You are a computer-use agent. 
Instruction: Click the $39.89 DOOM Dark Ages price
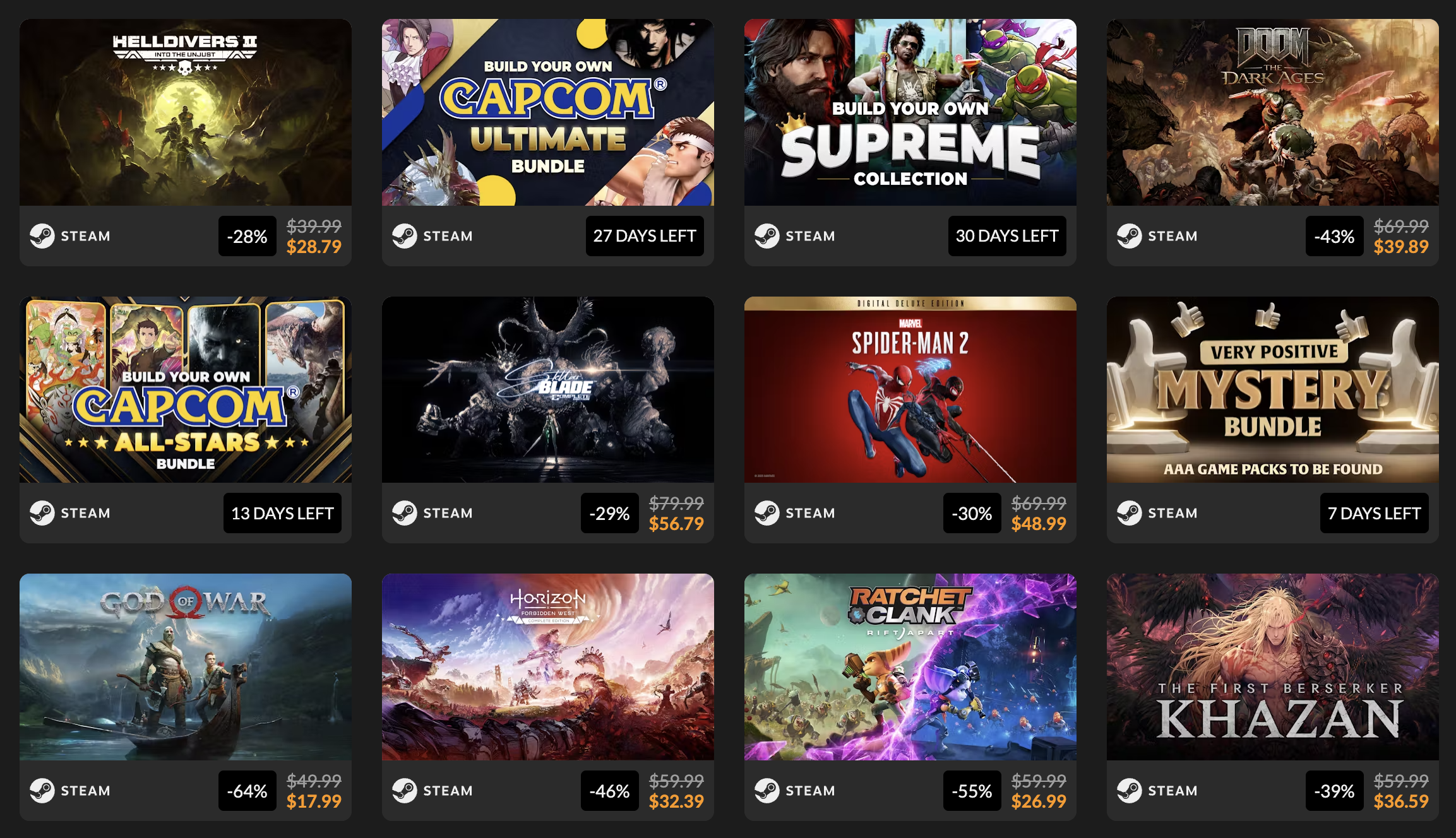(x=1401, y=247)
